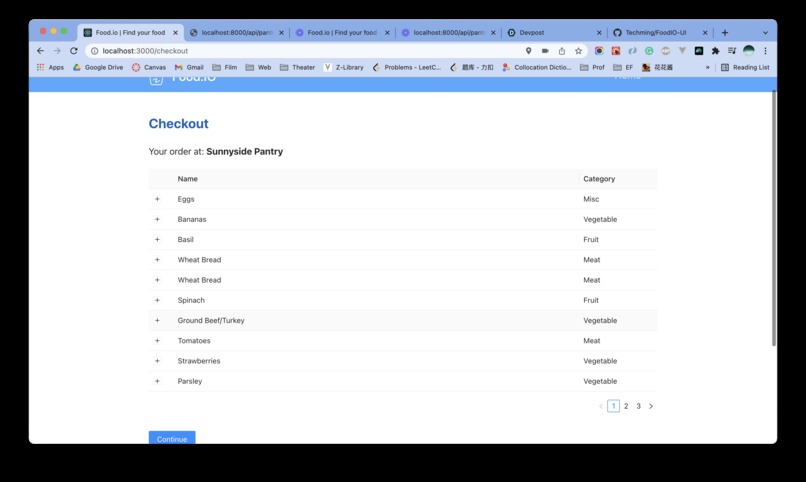Open the Reading List panel
Viewport: 806px width, 482px height.
745,67
